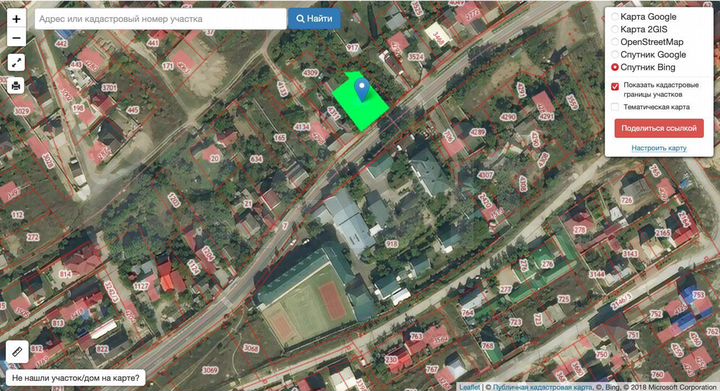The width and height of the screenshot is (720, 391).
Task: Click parcel label 726 on map
Action: coord(626,200)
